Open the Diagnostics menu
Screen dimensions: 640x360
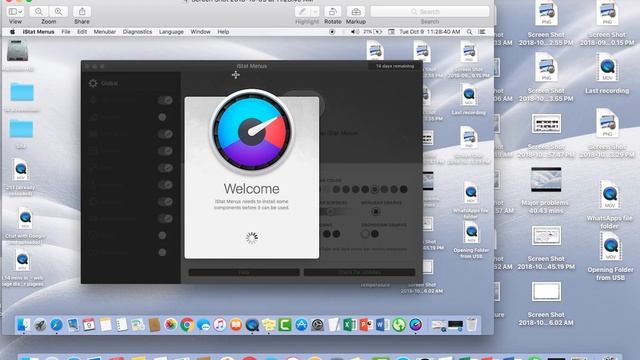click(137, 32)
